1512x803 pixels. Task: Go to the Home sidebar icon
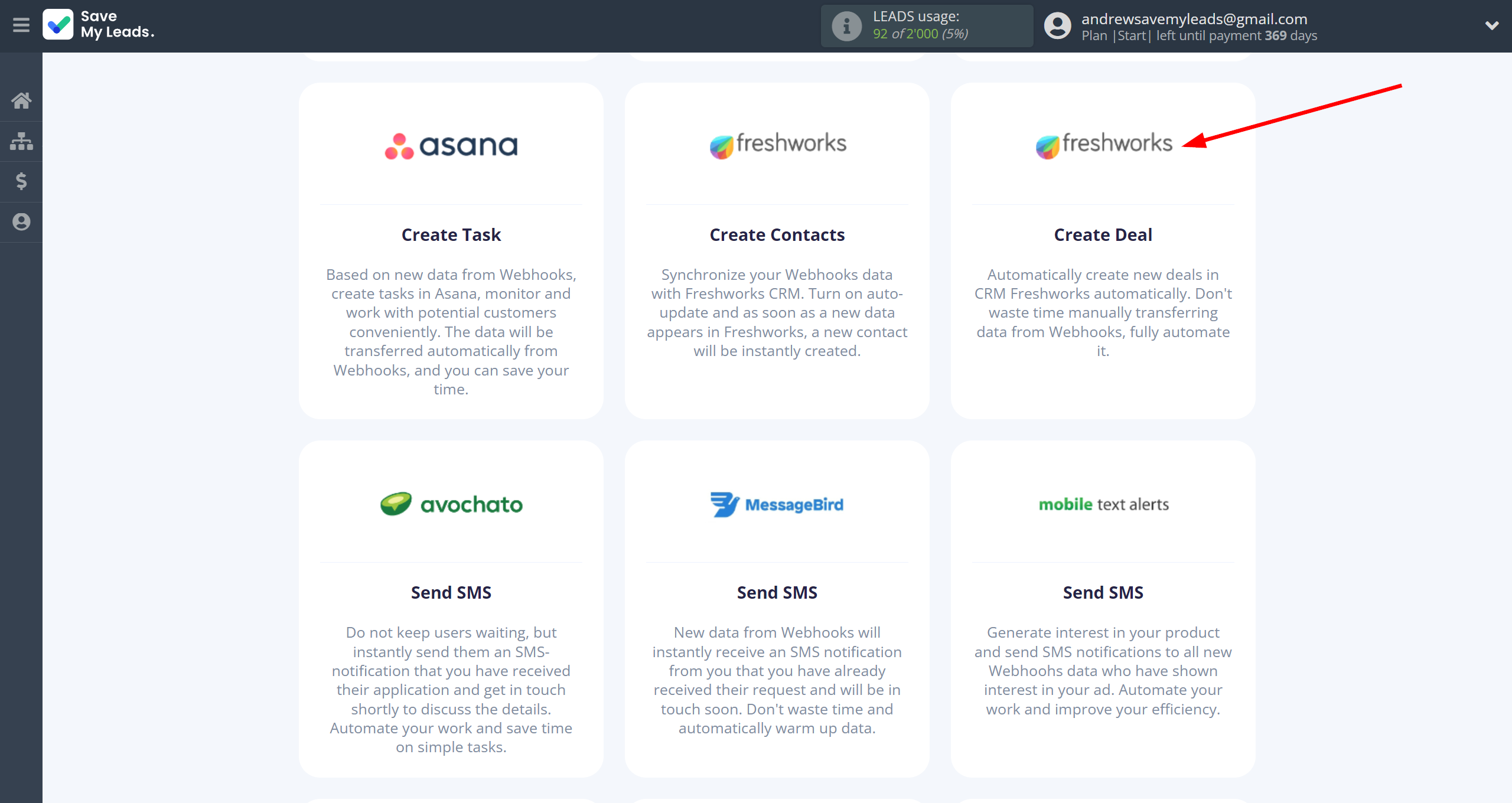tap(21, 100)
